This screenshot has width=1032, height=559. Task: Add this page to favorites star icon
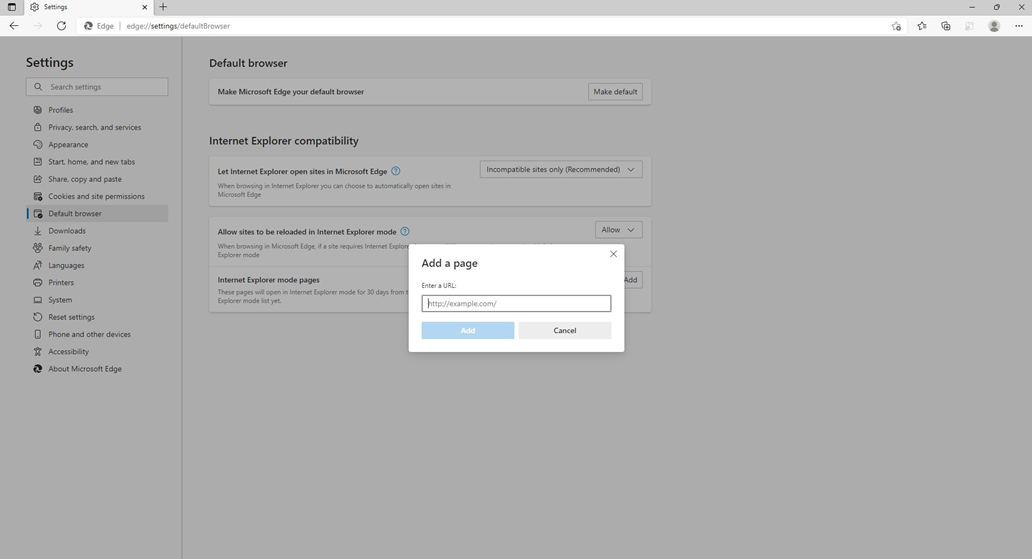[x=896, y=26]
